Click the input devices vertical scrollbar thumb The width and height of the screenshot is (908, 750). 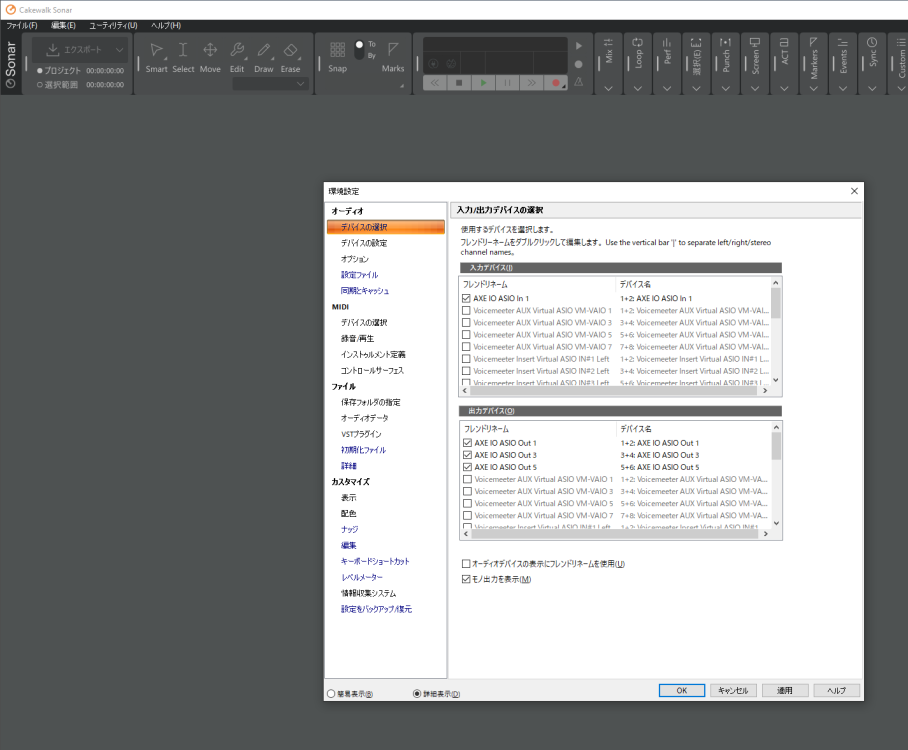pos(776,303)
